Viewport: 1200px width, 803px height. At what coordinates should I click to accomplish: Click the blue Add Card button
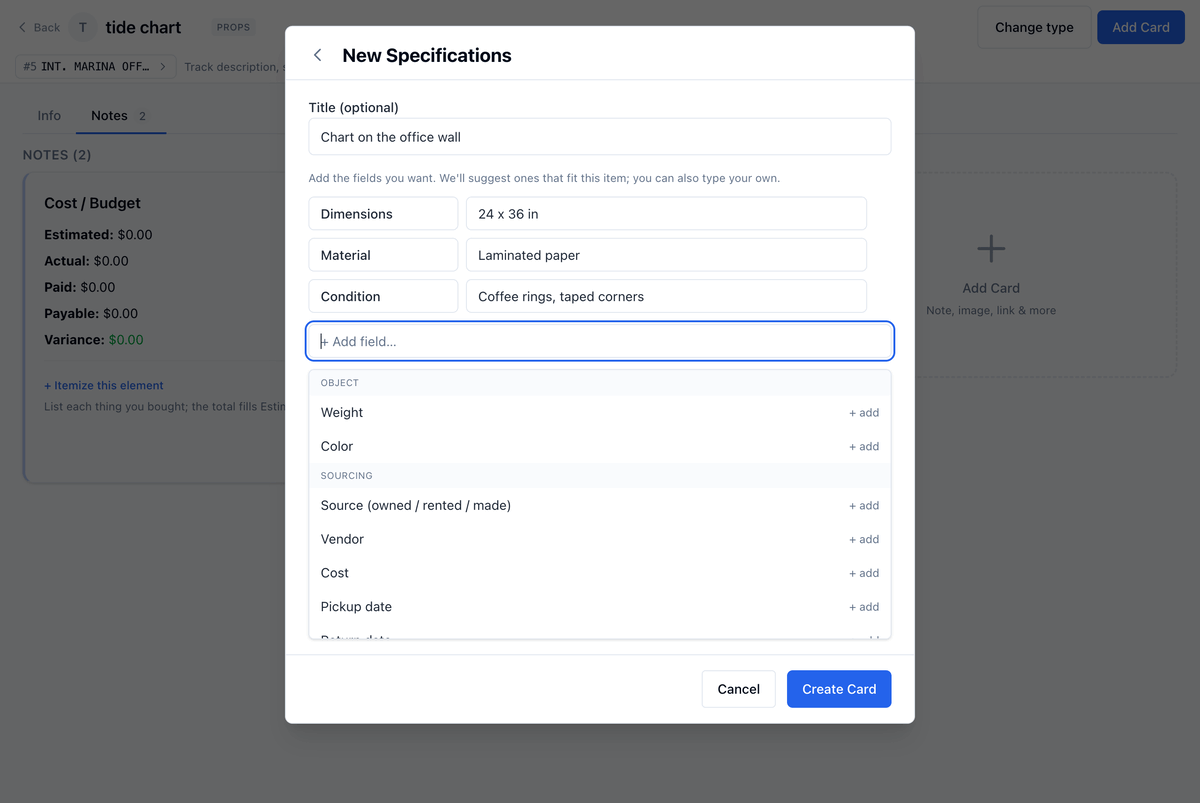pos(1141,27)
